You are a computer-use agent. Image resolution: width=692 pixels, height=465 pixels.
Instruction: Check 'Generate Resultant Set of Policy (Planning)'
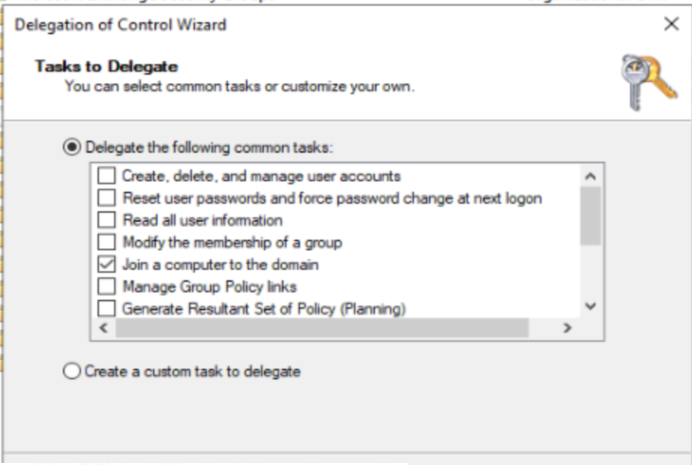(x=106, y=308)
